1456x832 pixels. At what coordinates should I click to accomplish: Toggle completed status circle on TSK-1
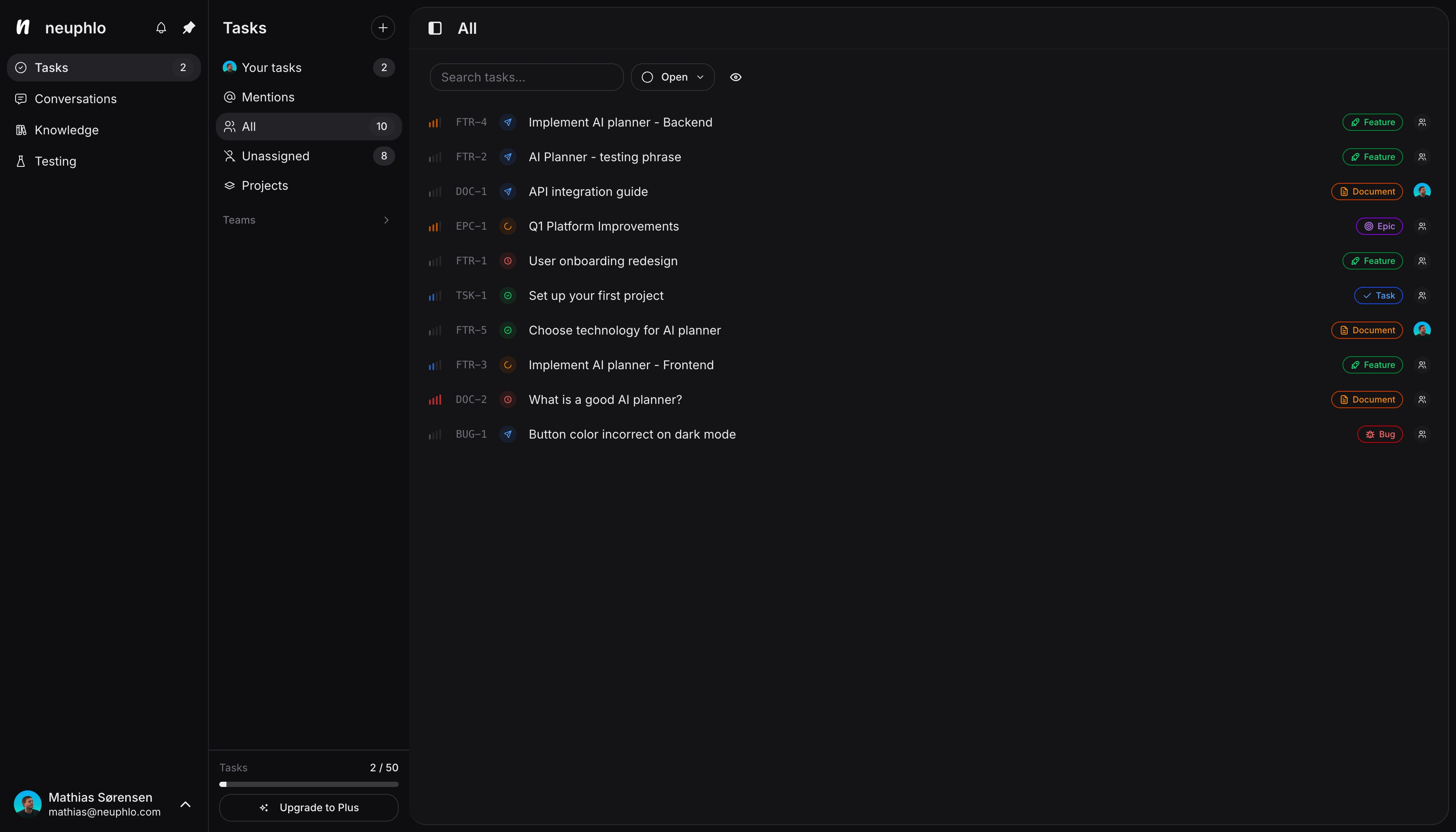click(x=507, y=296)
